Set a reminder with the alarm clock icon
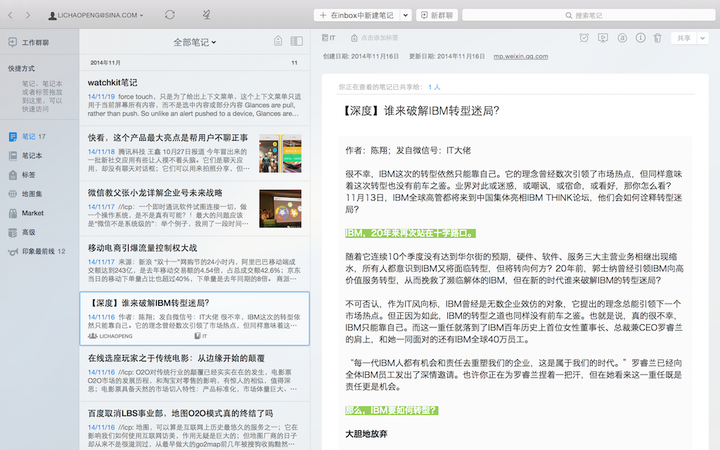The height and width of the screenshot is (450, 720). click(584, 38)
